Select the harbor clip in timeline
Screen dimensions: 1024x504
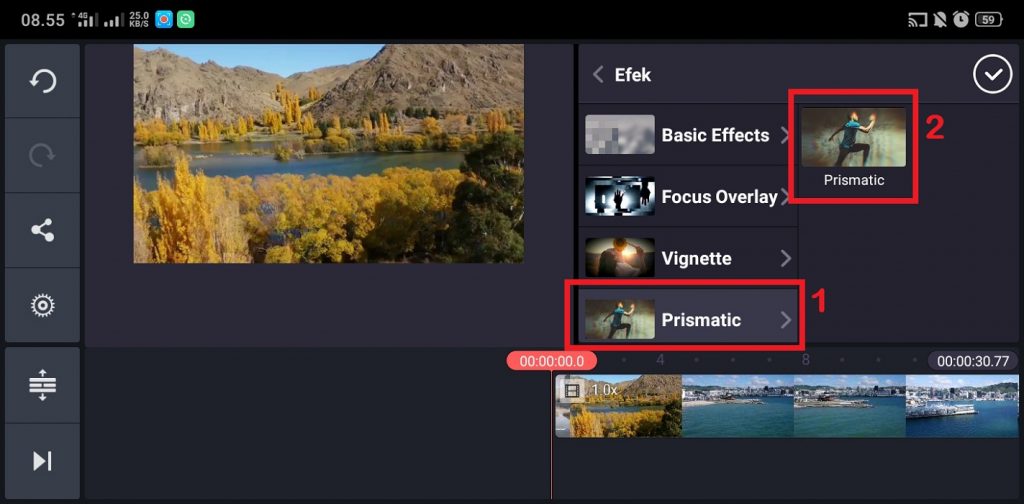[x=850, y=405]
